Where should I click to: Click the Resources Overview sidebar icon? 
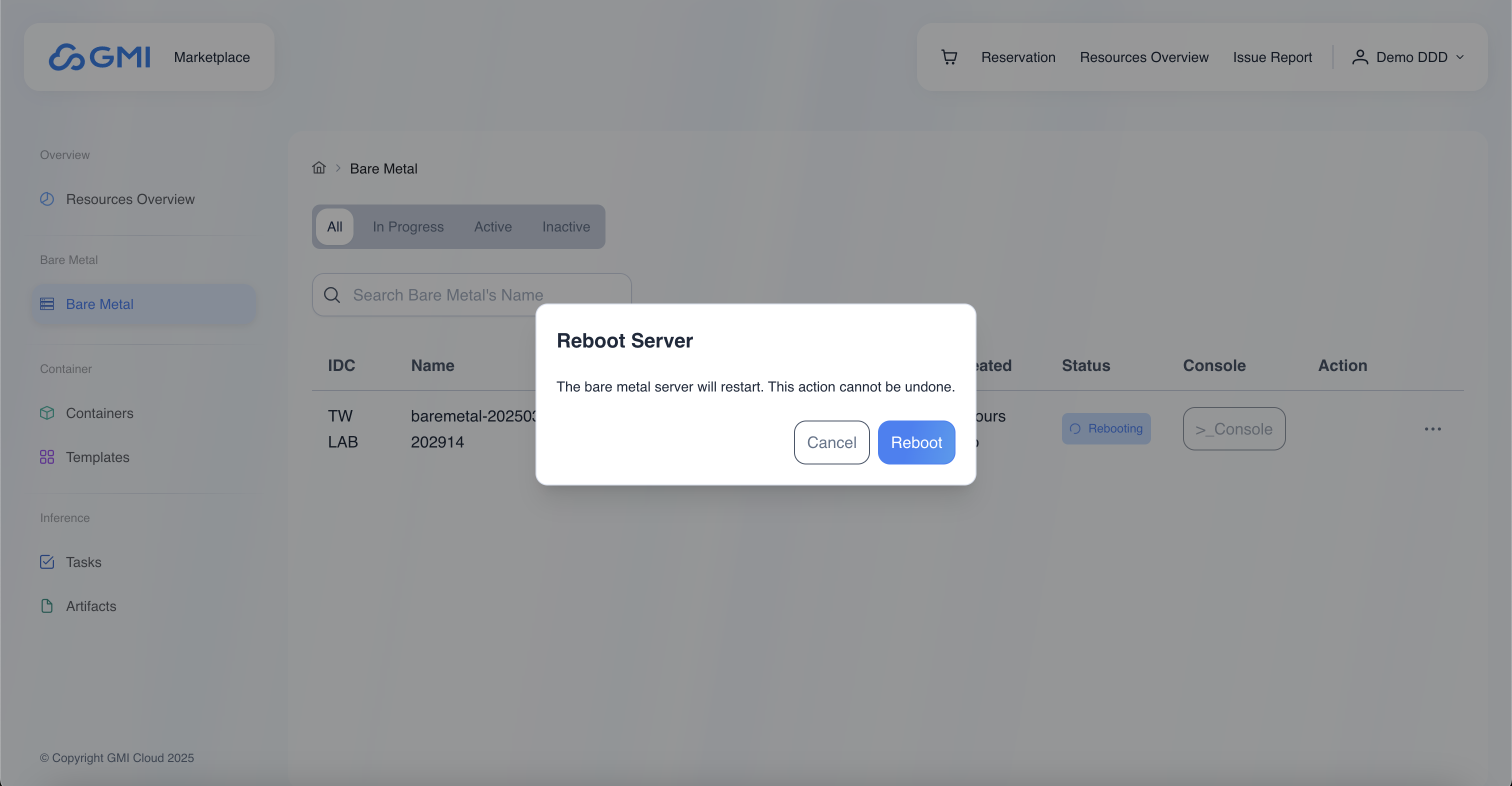pyautogui.click(x=47, y=199)
